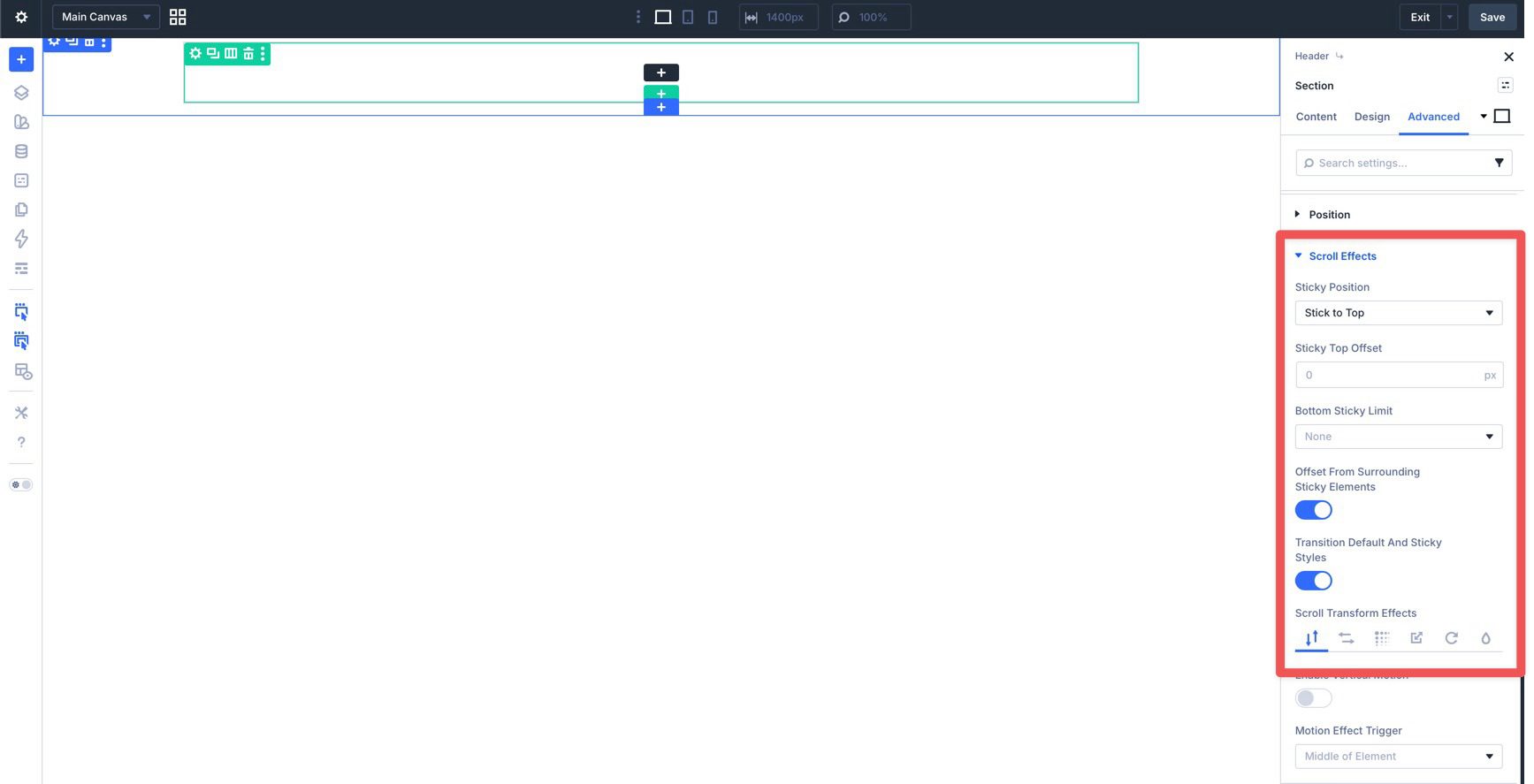Open the list lines icon in the sidebar

coord(21,268)
